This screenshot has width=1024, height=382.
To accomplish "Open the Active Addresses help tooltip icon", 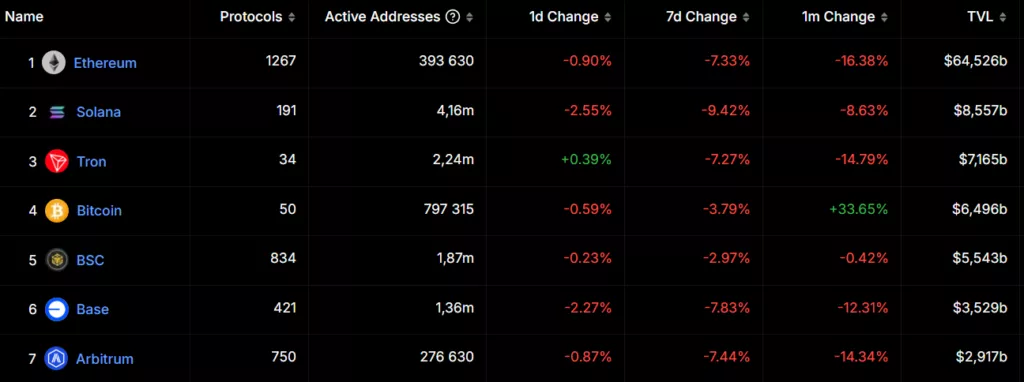I will point(452,18).
